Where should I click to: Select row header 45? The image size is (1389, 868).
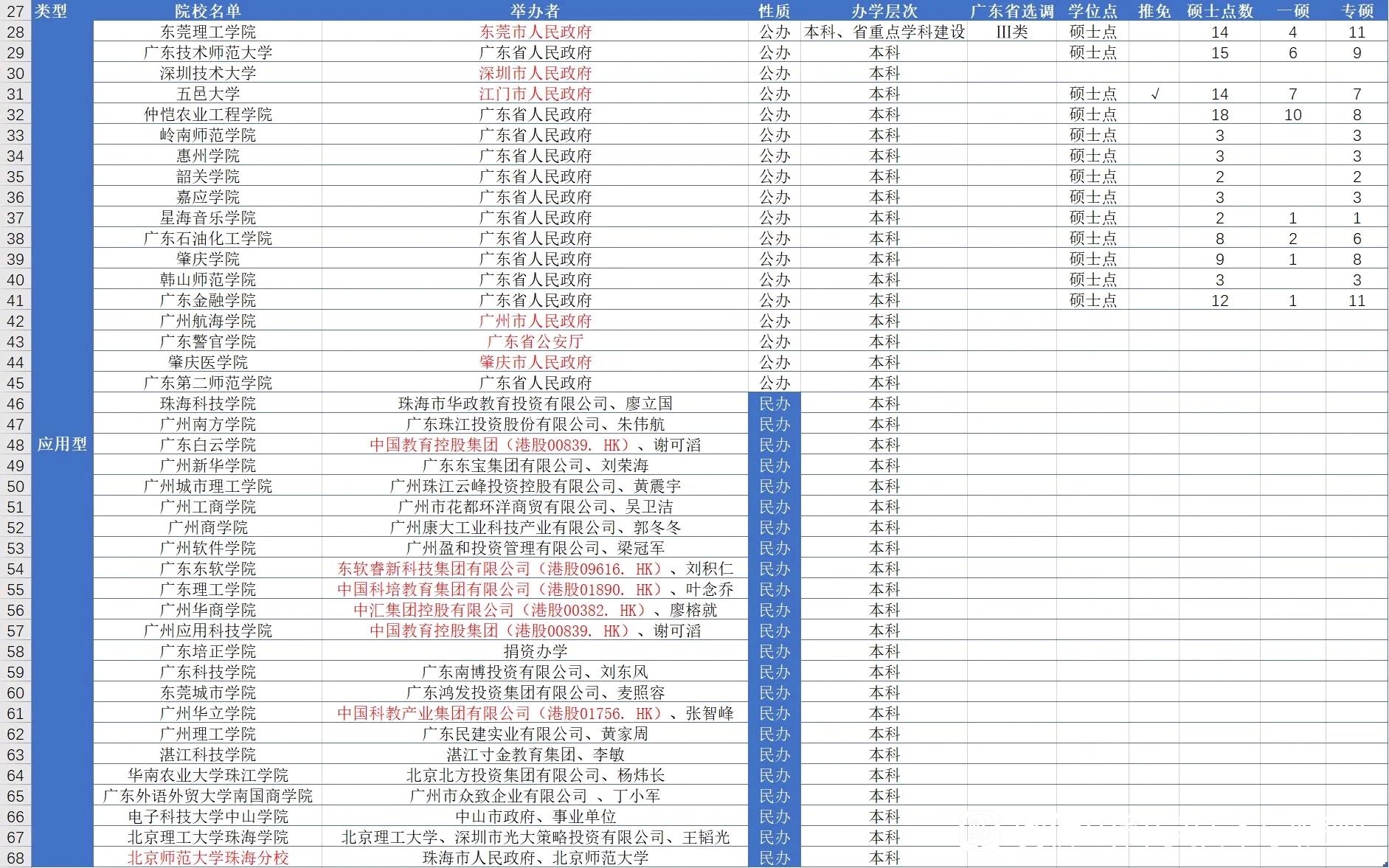click(15, 383)
